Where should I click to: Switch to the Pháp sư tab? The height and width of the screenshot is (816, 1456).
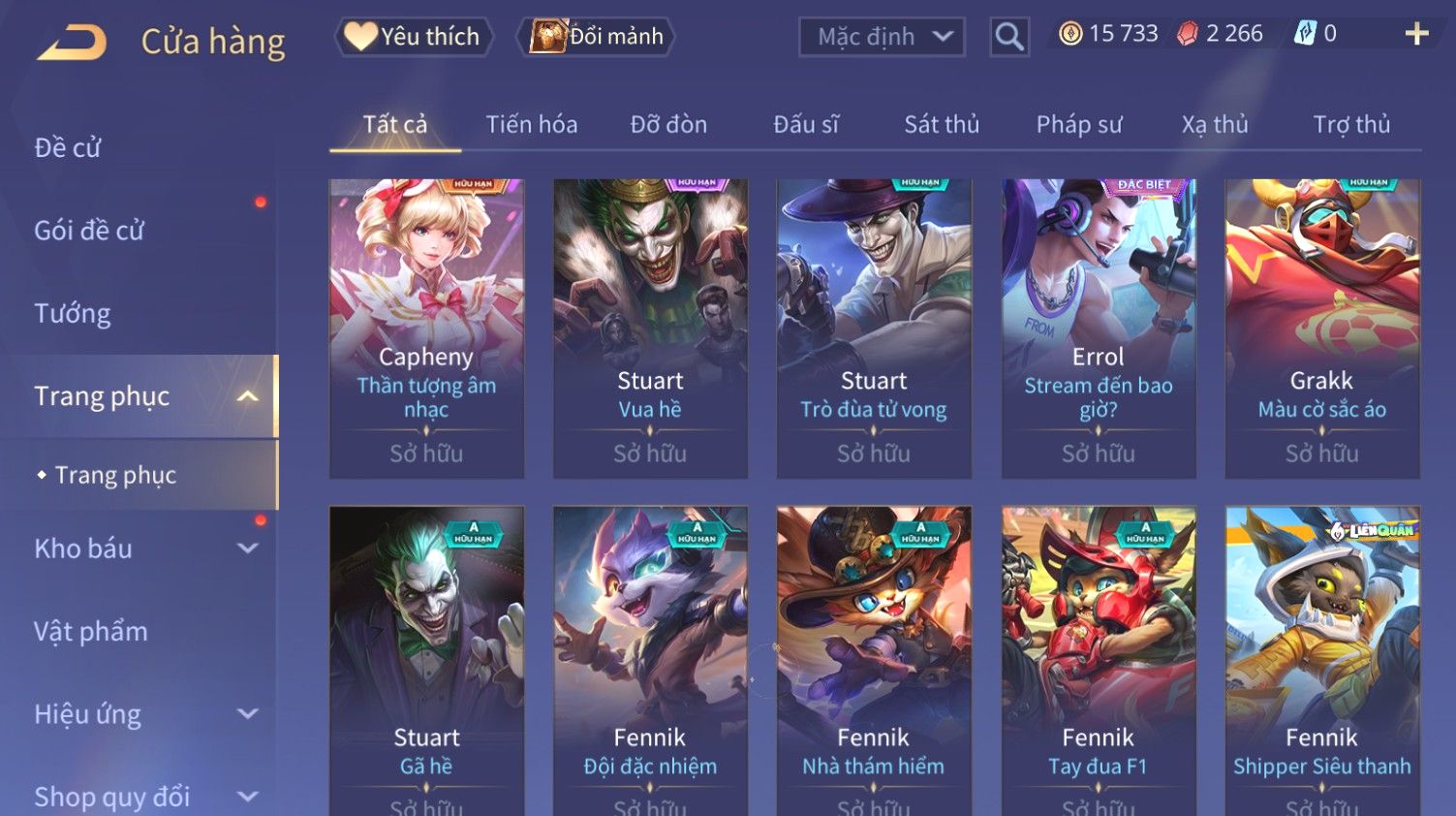pos(1079,125)
